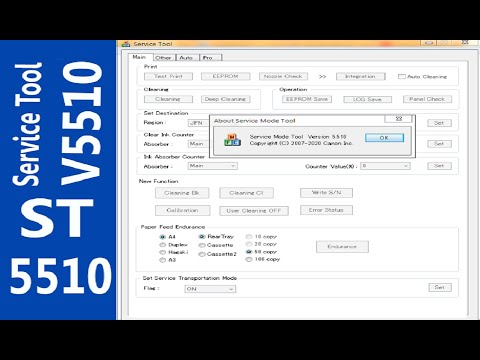Click Set in Service Transportation Mode row
The width and height of the screenshot is (480, 360).
[x=440, y=287]
